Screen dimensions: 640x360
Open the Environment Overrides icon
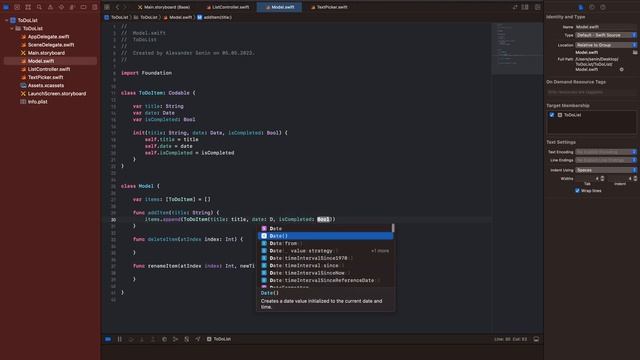[187, 339]
